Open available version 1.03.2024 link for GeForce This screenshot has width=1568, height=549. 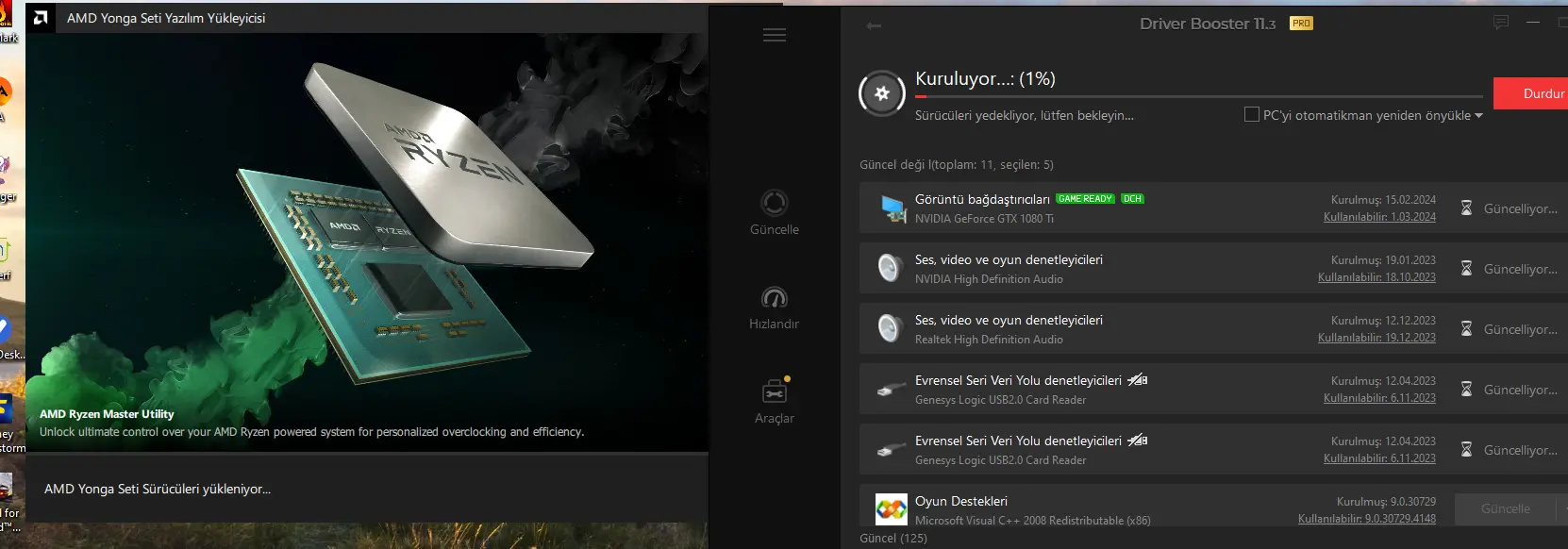click(x=1379, y=217)
